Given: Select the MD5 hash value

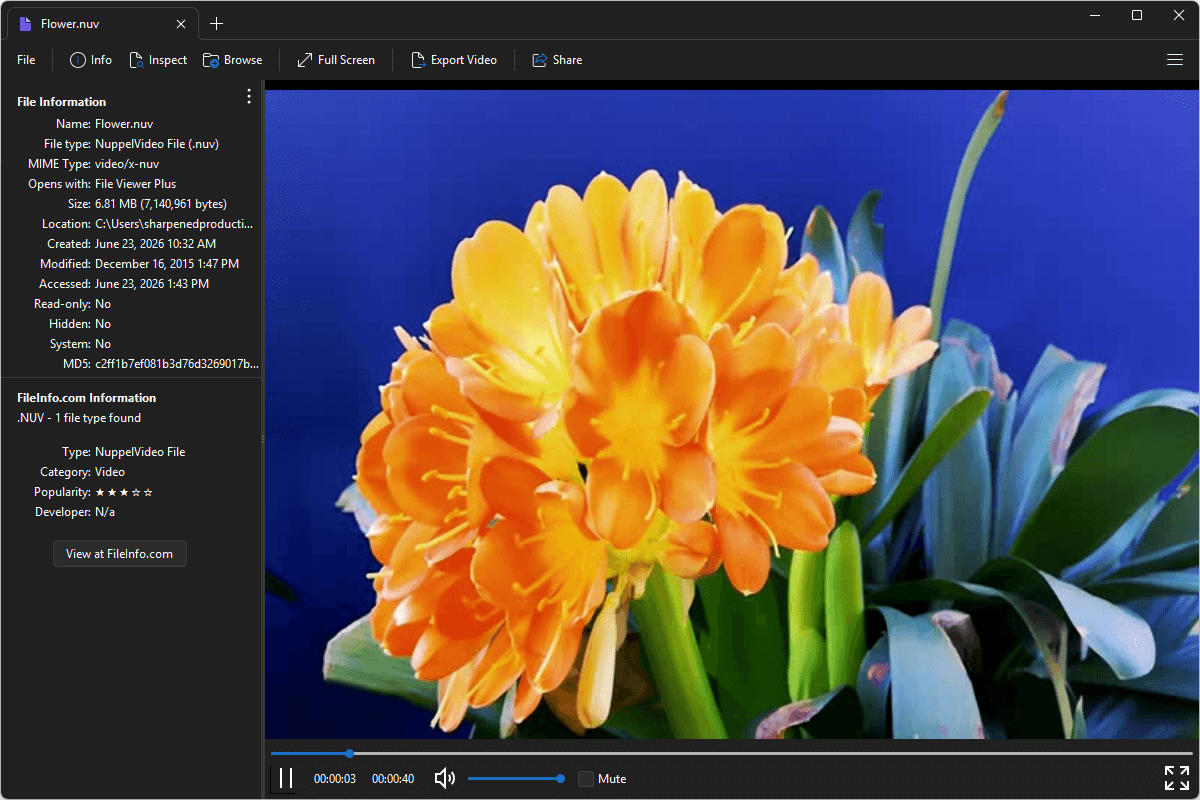Looking at the screenshot, I should click(x=177, y=364).
